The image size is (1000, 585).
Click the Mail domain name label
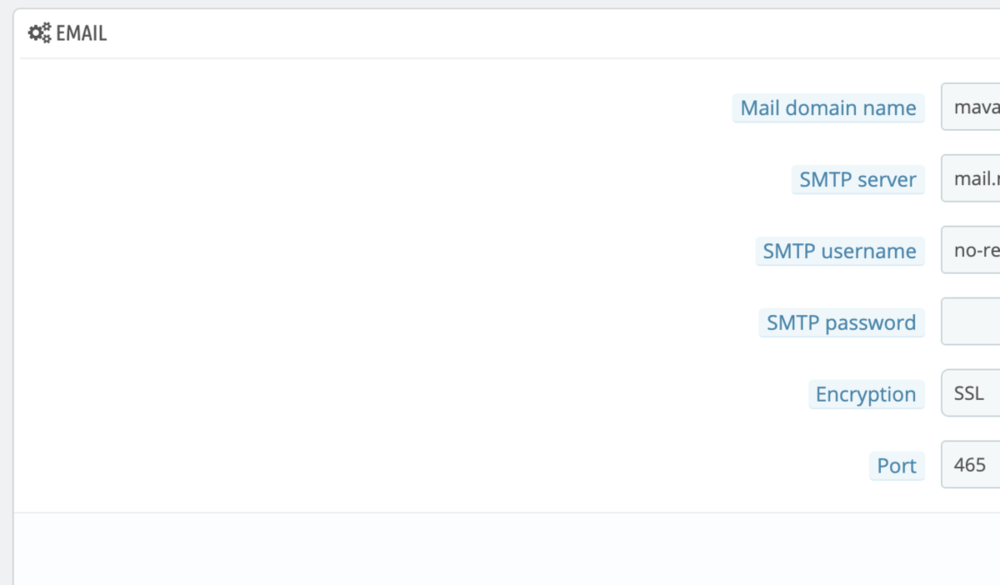(x=828, y=108)
